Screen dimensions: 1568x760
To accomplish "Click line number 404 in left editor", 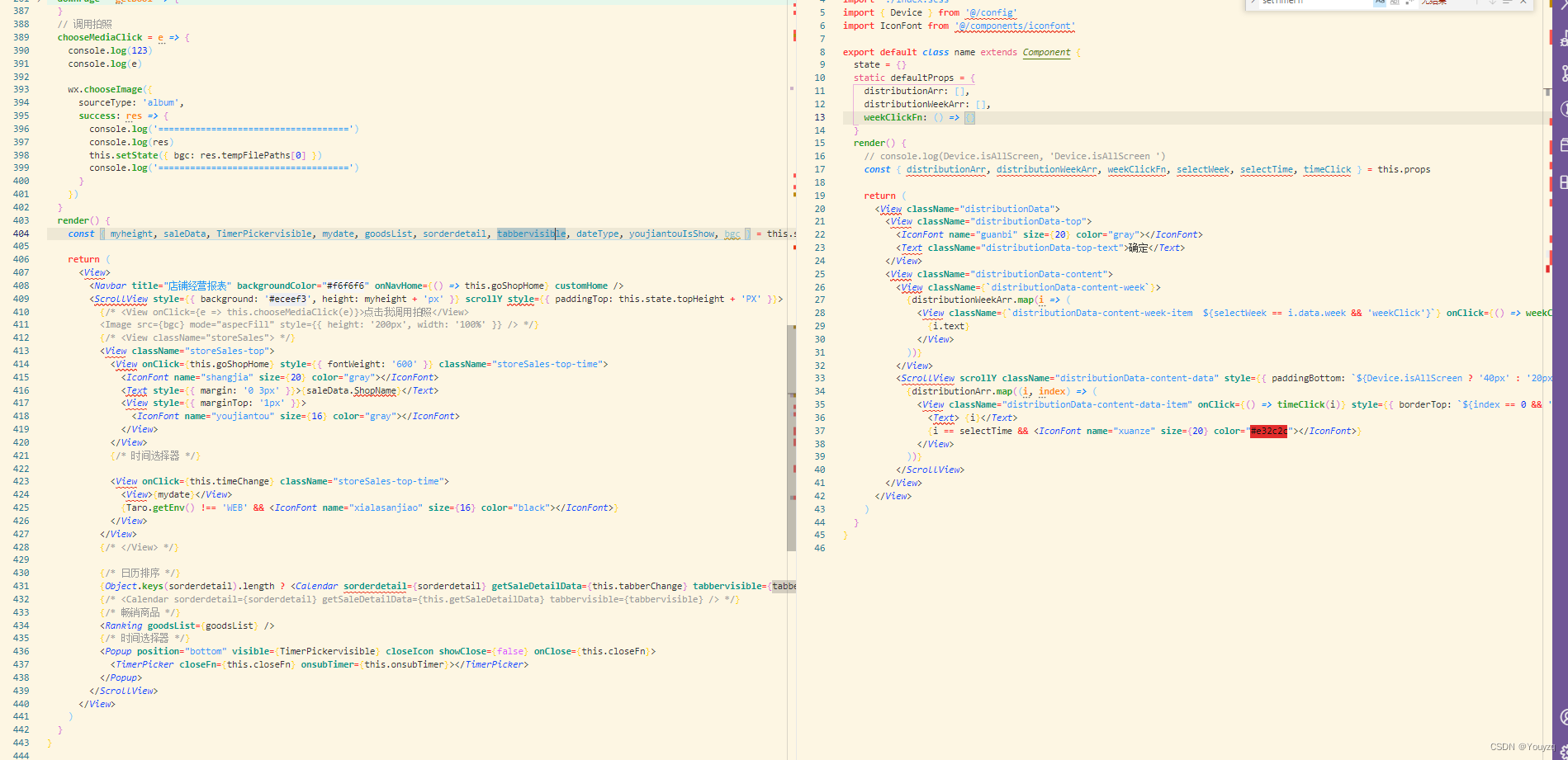I will click(21, 234).
